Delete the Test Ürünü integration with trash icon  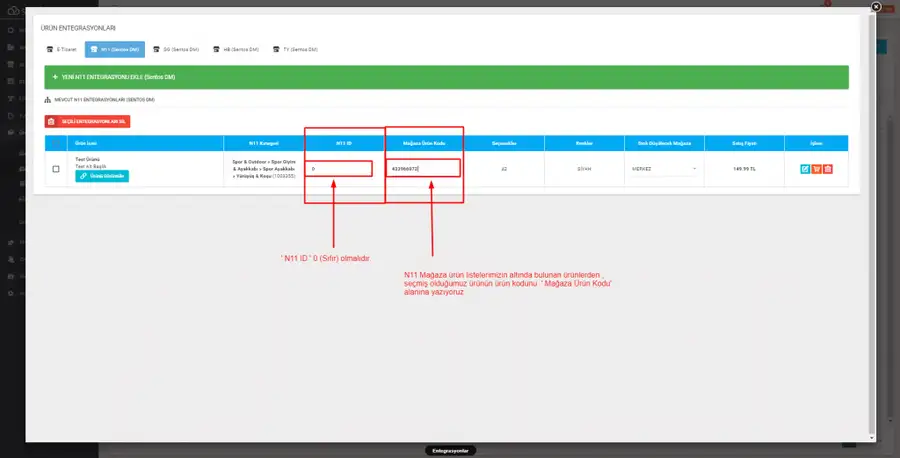828,169
